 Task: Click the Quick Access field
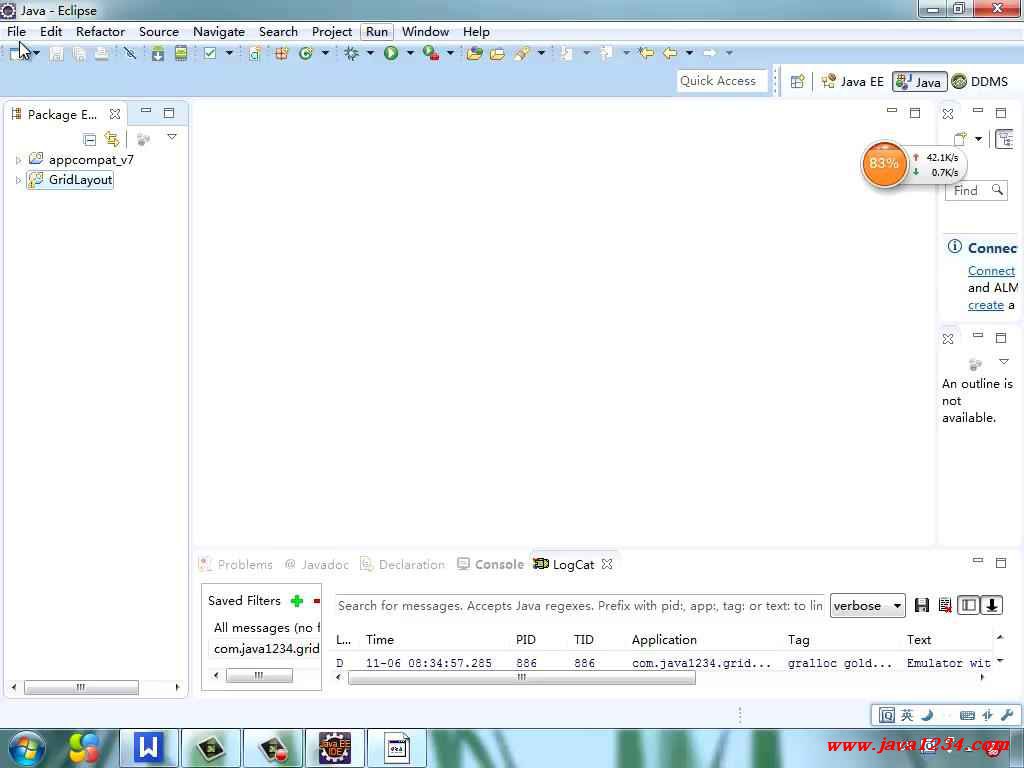coord(722,81)
